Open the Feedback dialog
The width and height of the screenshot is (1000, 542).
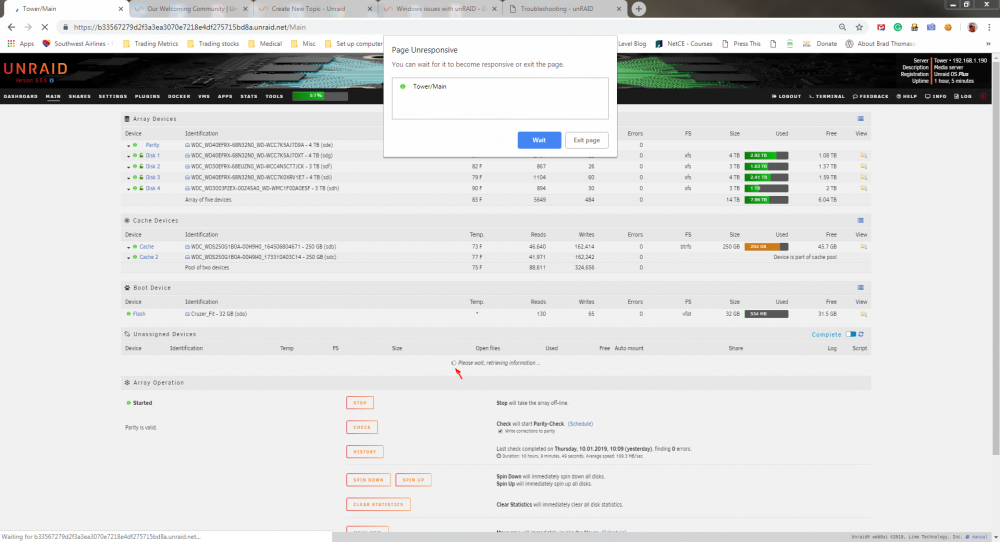click(x=871, y=96)
